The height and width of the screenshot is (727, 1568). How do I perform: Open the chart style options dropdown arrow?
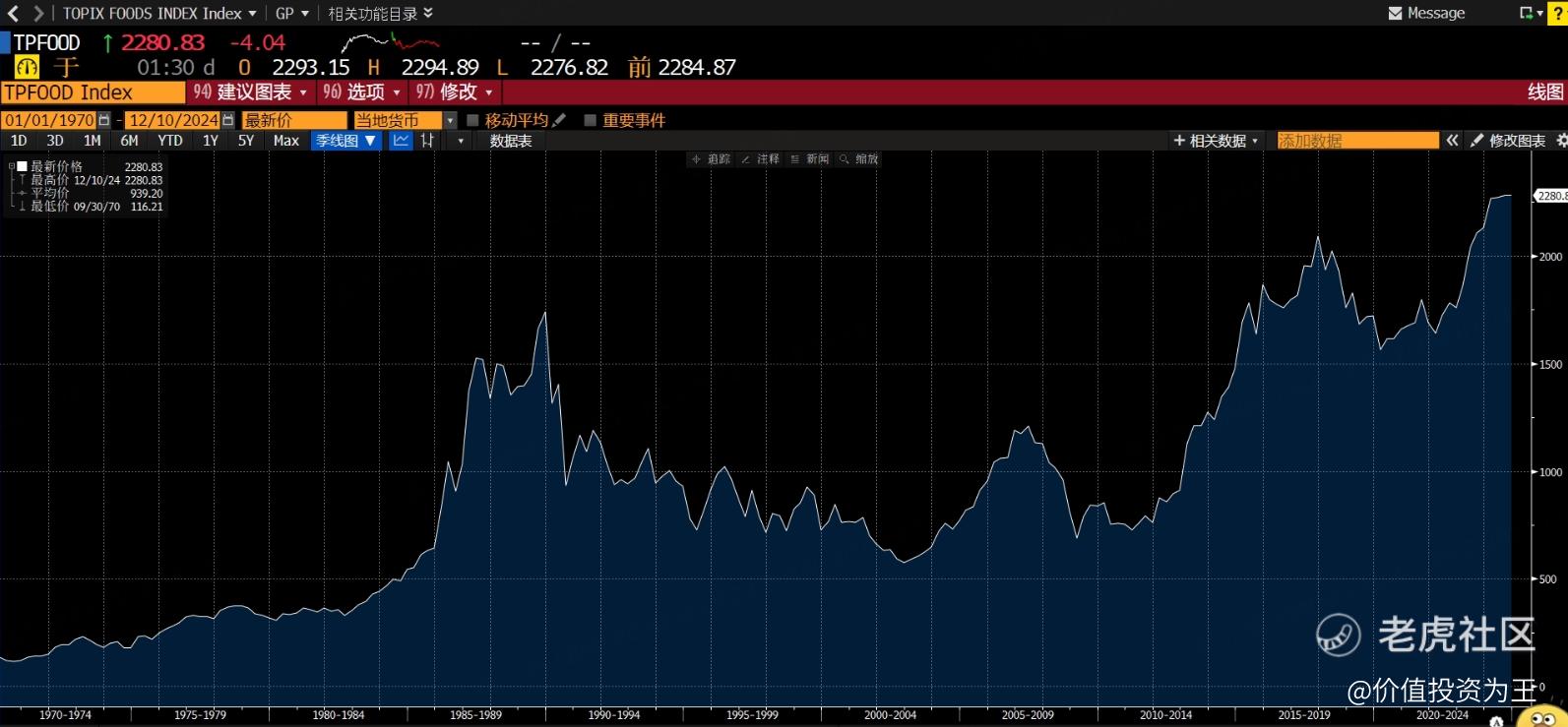461,141
